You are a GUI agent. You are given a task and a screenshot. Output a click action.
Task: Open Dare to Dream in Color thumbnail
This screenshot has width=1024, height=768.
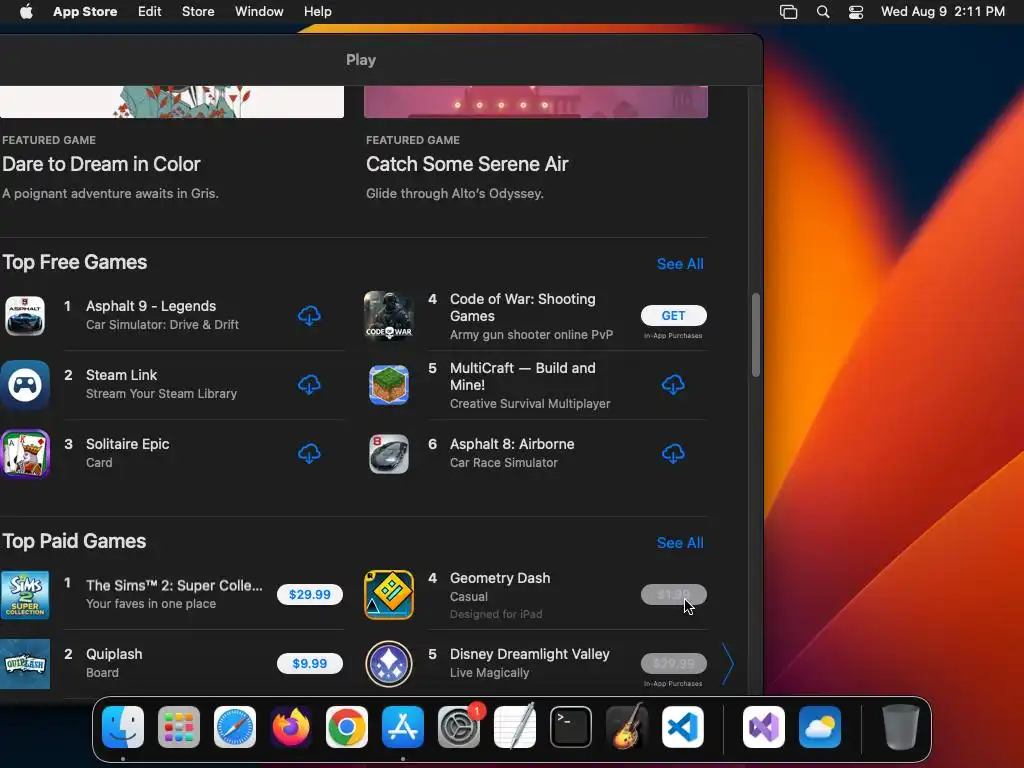point(172,102)
